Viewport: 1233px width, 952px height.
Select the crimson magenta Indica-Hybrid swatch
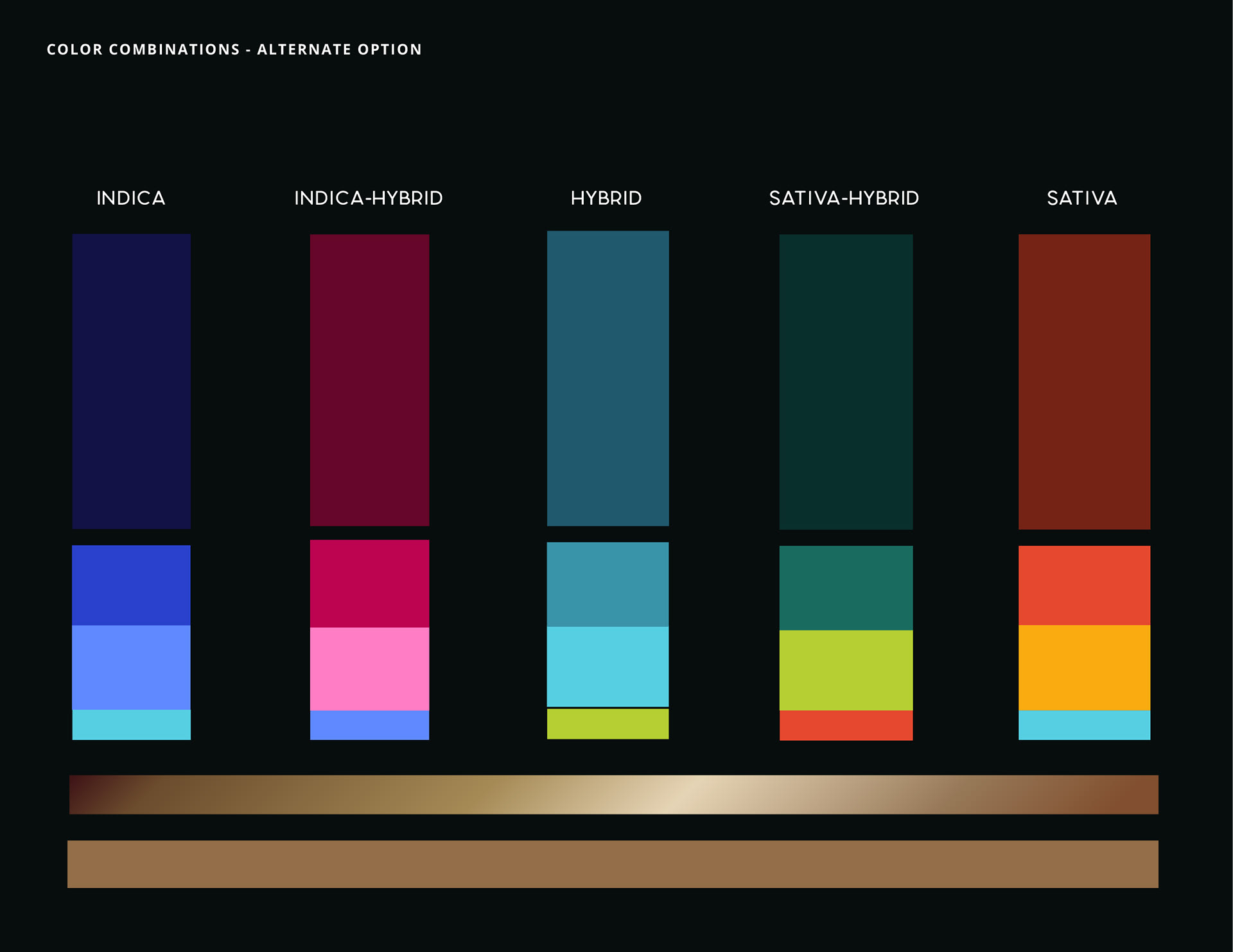click(x=369, y=583)
